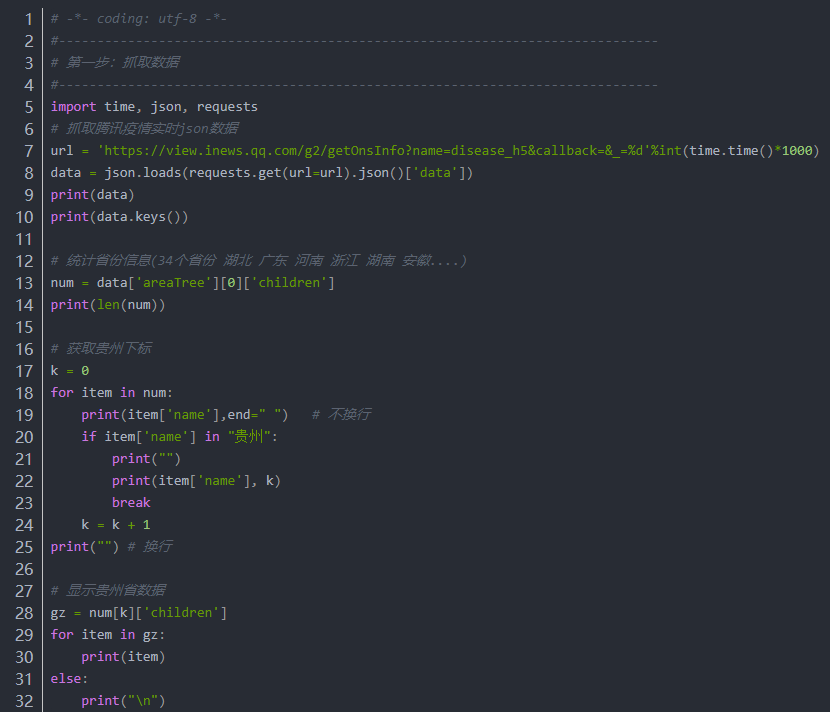830x712 pixels.
Task: Click 'print(data.keys())' on line 10
Action: click(120, 217)
